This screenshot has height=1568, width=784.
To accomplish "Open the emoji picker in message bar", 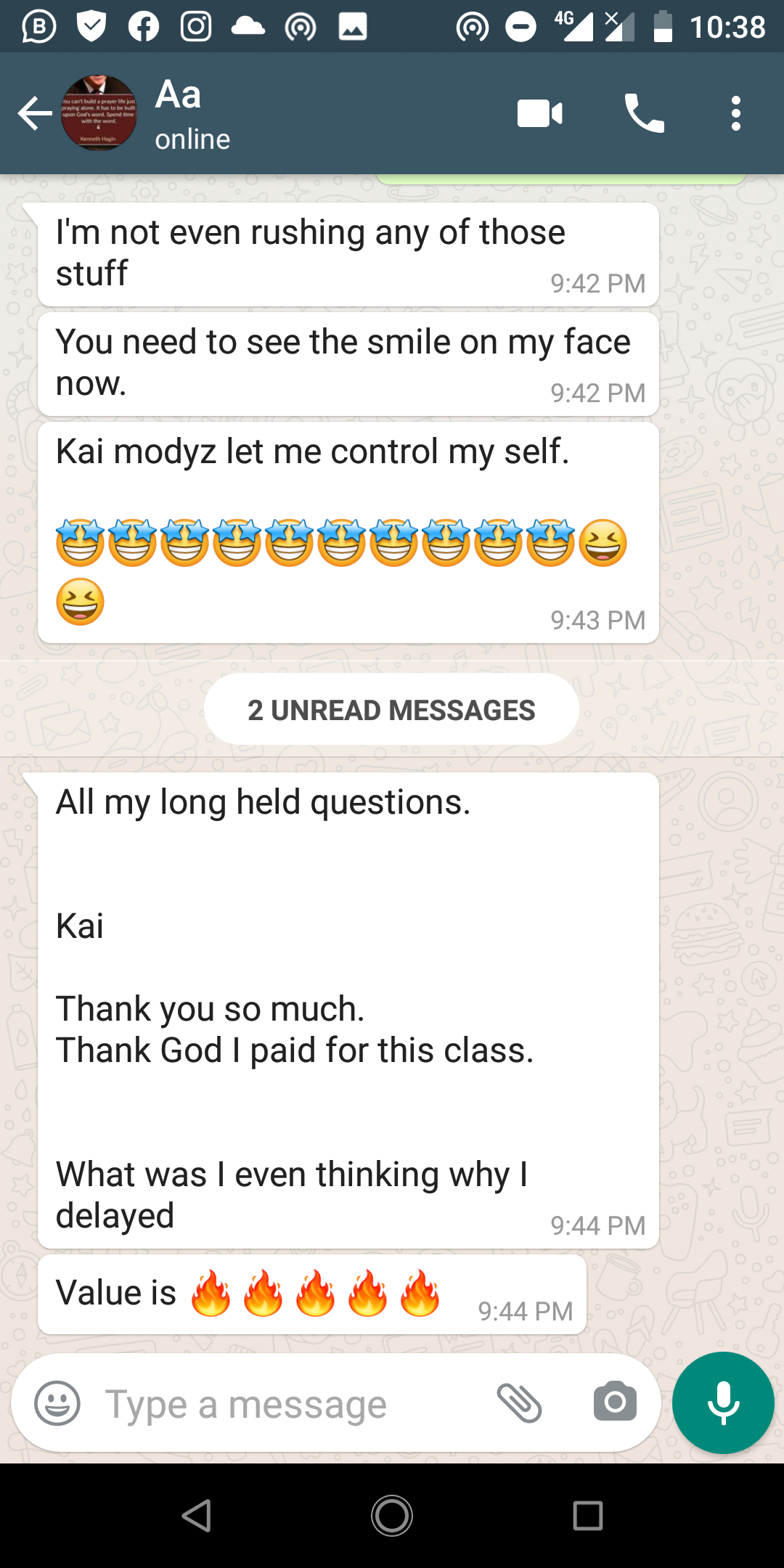I will 57,1402.
